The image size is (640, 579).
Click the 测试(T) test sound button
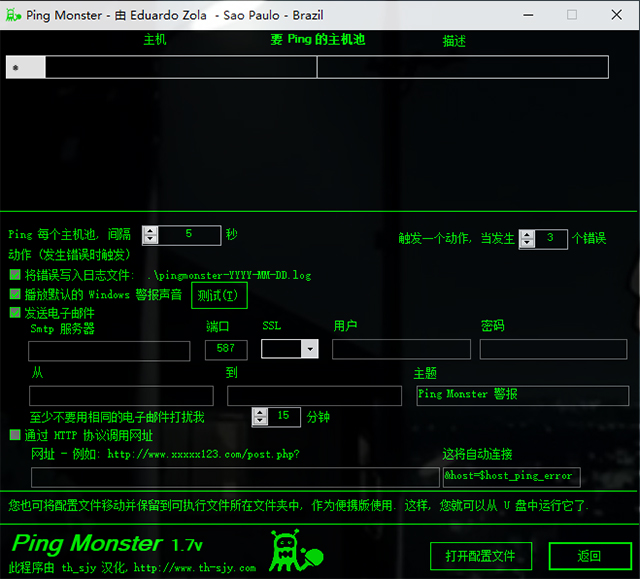click(218, 295)
